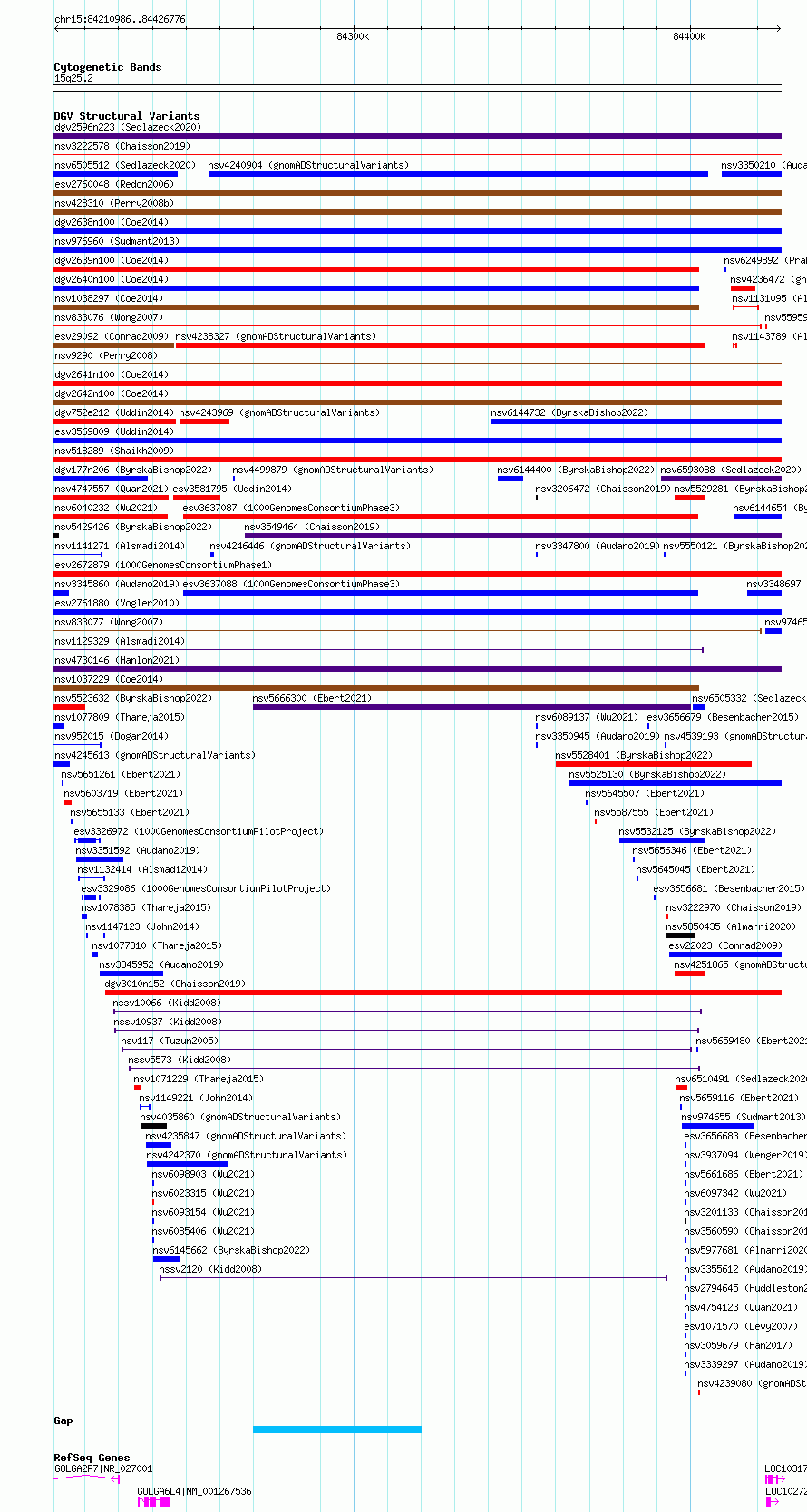
Task: Select esv29092 (Conrad2009) variant
Action: 111,337
